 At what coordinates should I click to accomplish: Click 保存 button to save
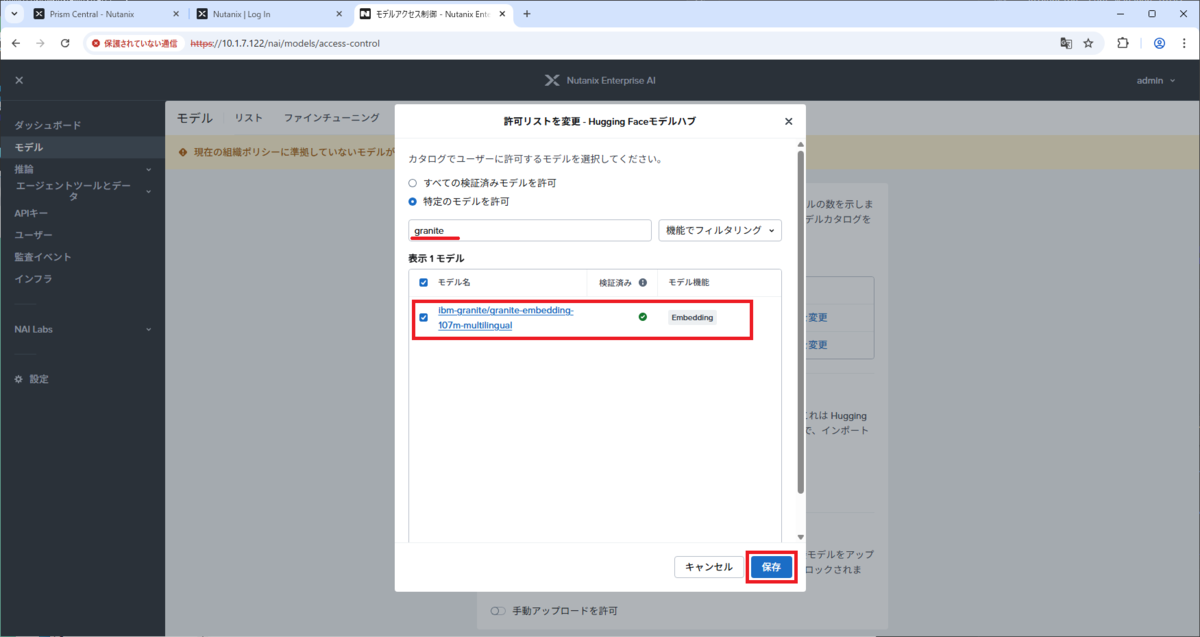coord(772,567)
